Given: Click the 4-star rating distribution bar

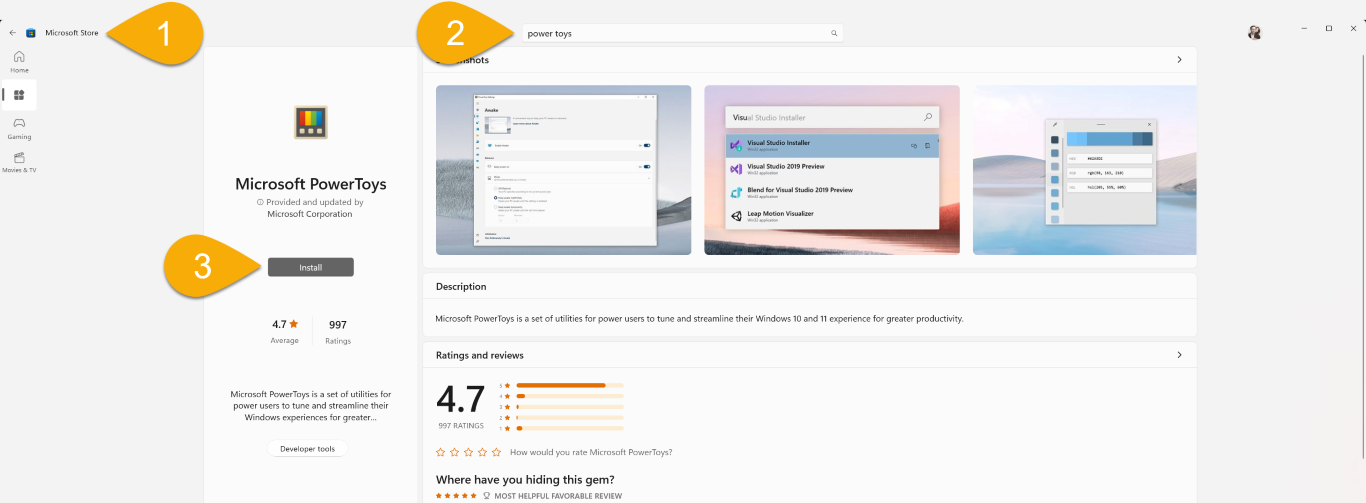Looking at the screenshot, I should point(570,396).
